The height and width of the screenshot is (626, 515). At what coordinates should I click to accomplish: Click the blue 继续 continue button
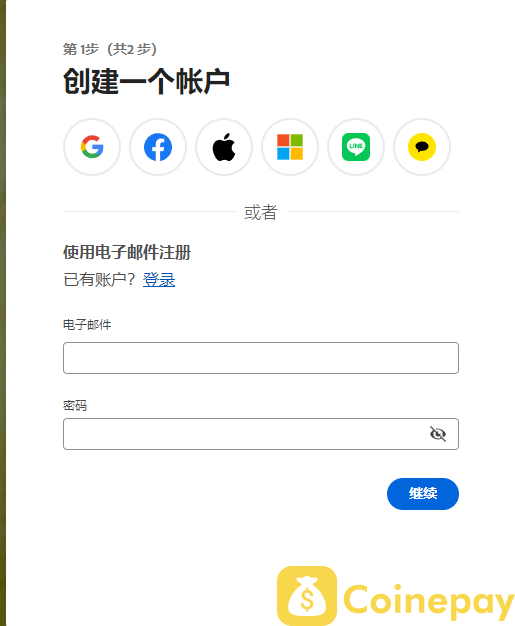[423, 494]
